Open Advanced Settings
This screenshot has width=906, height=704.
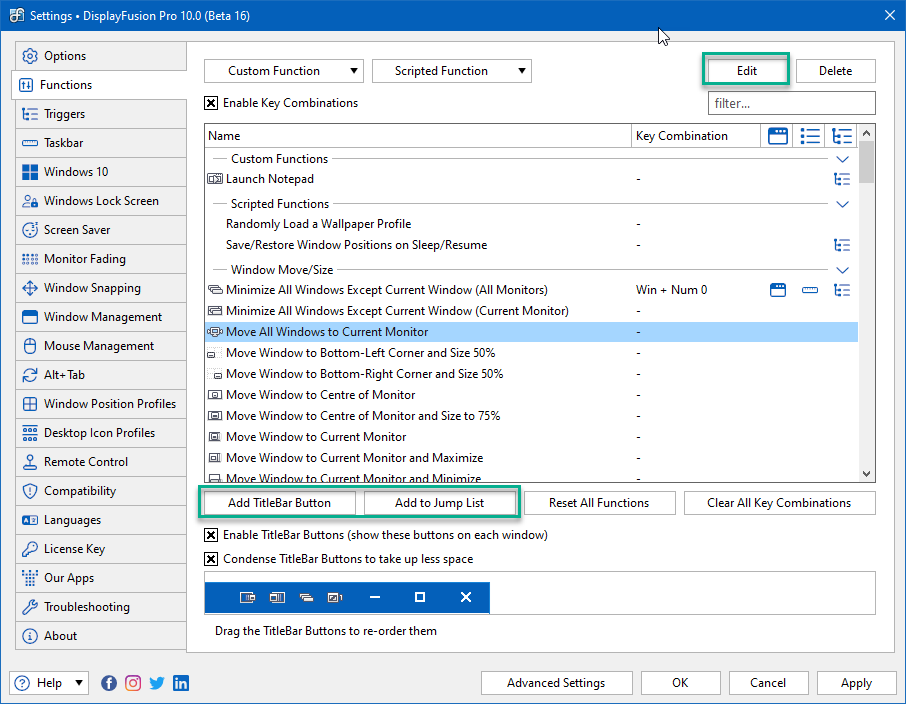pyautogui.click(x=556, y=683)
